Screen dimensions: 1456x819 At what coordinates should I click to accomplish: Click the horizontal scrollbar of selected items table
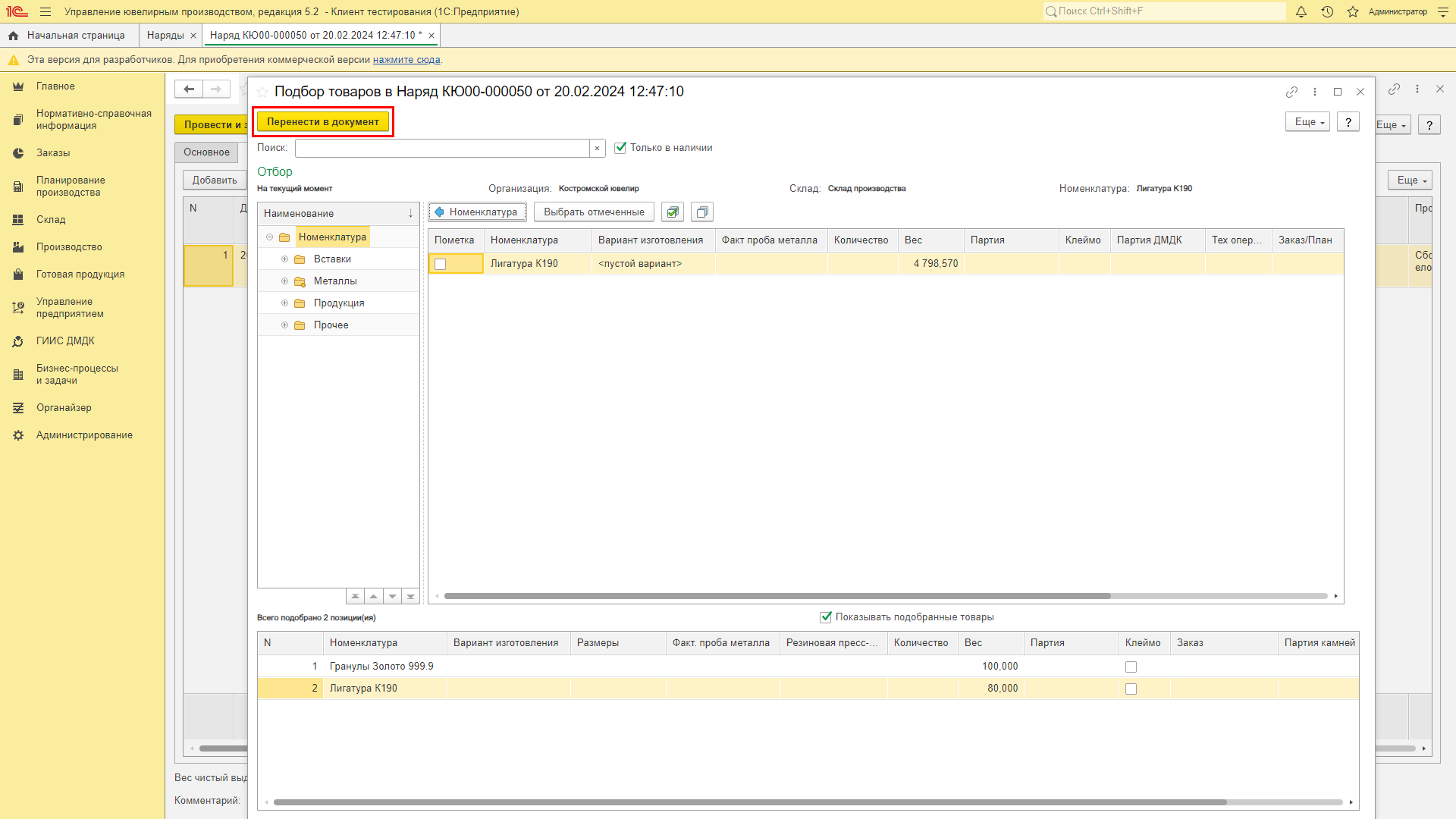(750, 802)
